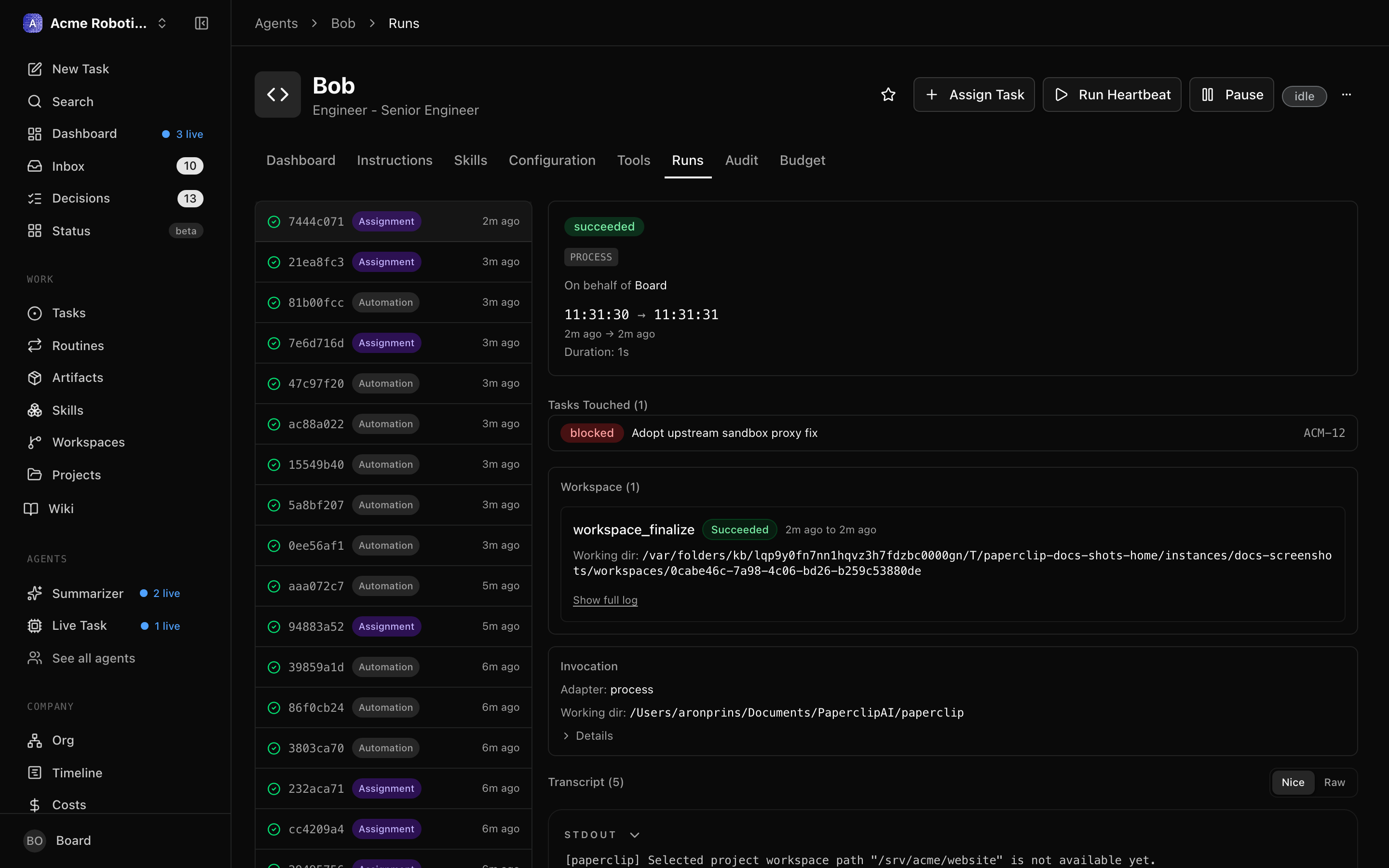Screen dimensions: 1389x868
Task: Open the Acme Robotics company switcher
Action: (95, 23)
